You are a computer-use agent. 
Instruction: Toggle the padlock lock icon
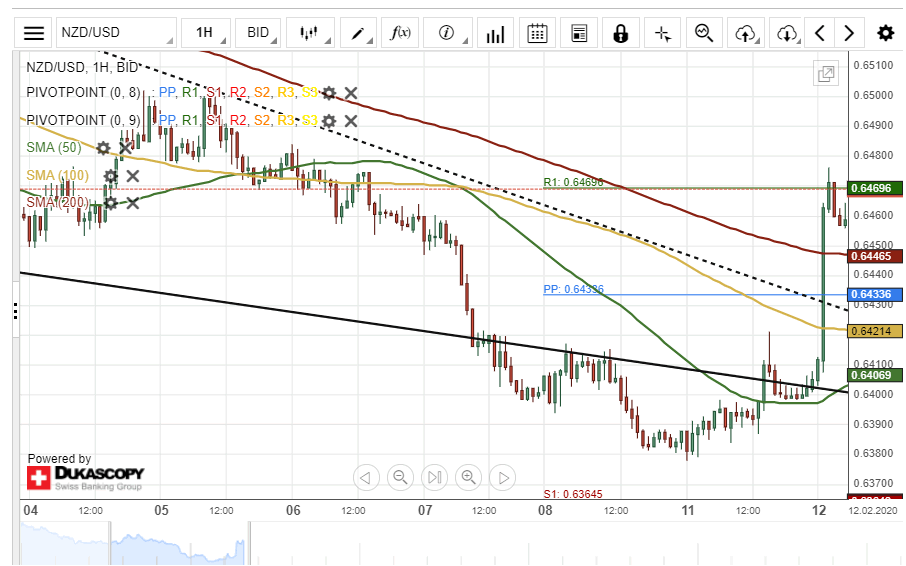(x=621, y=33)
